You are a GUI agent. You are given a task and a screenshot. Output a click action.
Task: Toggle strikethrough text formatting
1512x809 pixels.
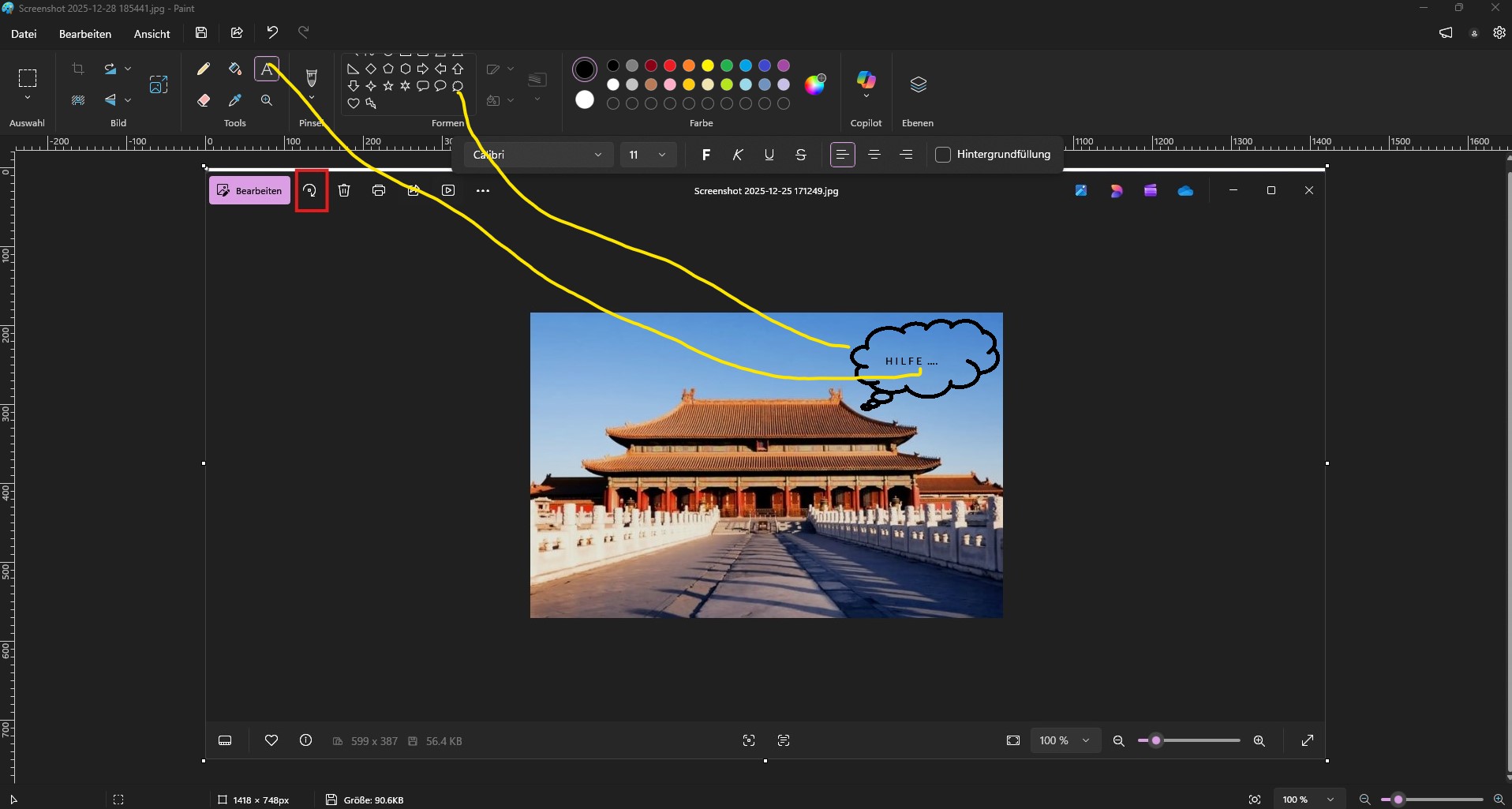(x=801, y=155)
